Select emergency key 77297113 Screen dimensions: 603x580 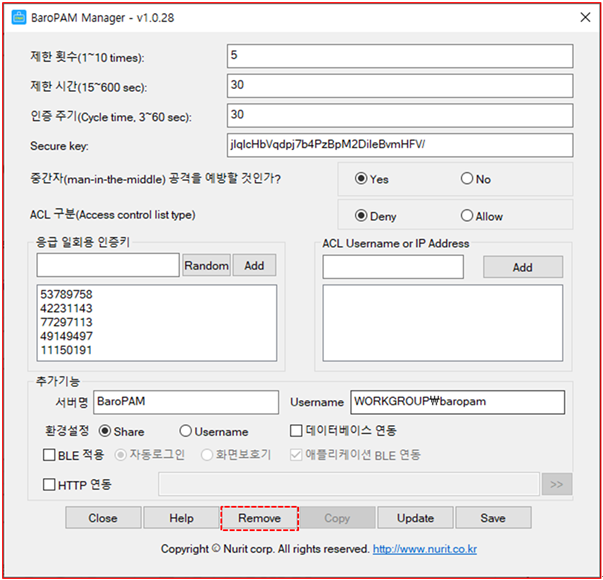67,322
